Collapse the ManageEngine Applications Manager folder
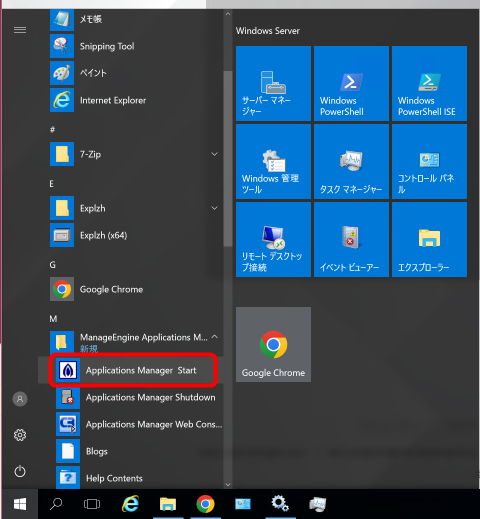 coord(215,337)
